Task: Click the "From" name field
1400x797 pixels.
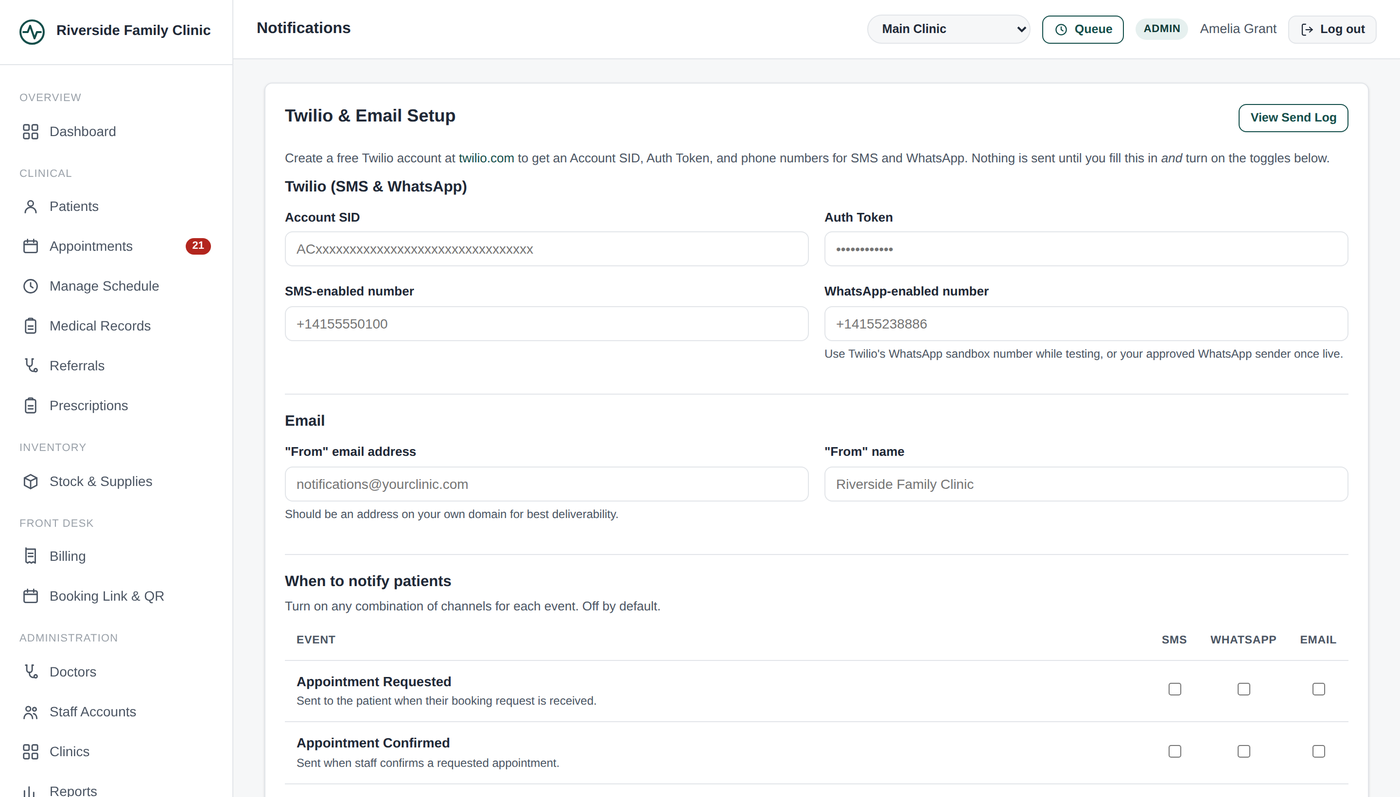Action: coord(1086,484)
